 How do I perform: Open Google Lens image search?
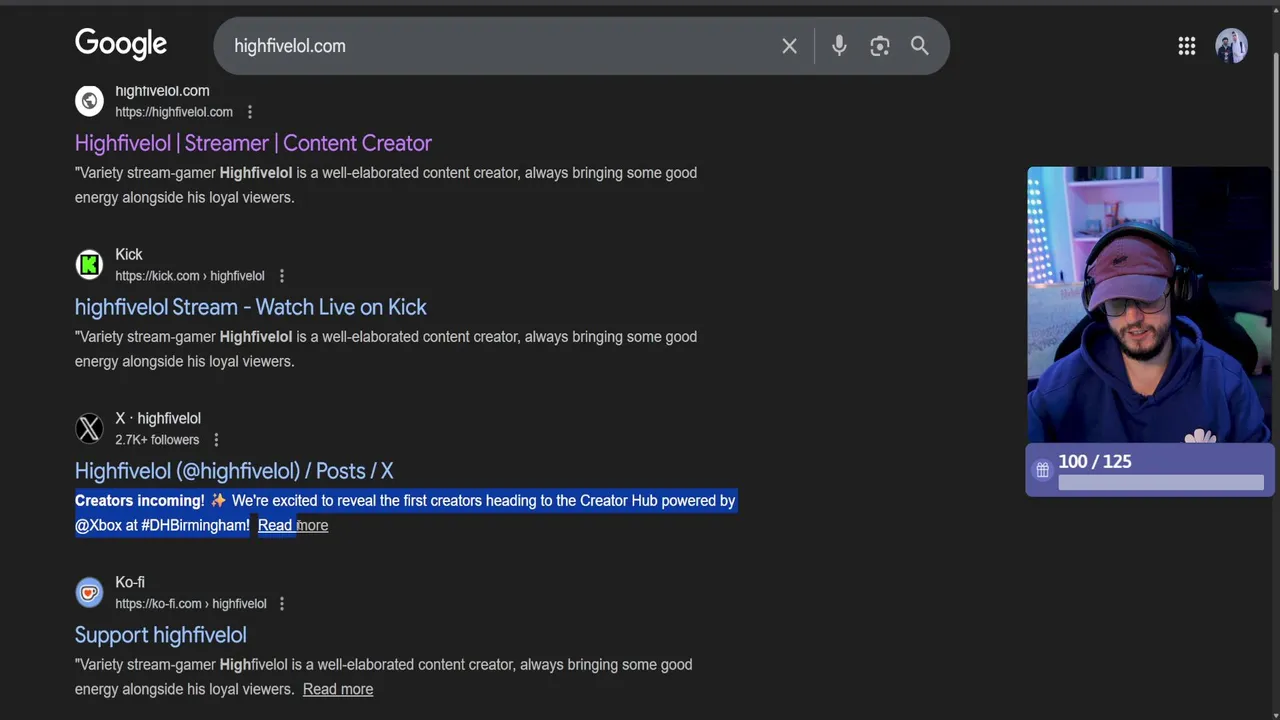pyautogui.click(x=879, y=46)
